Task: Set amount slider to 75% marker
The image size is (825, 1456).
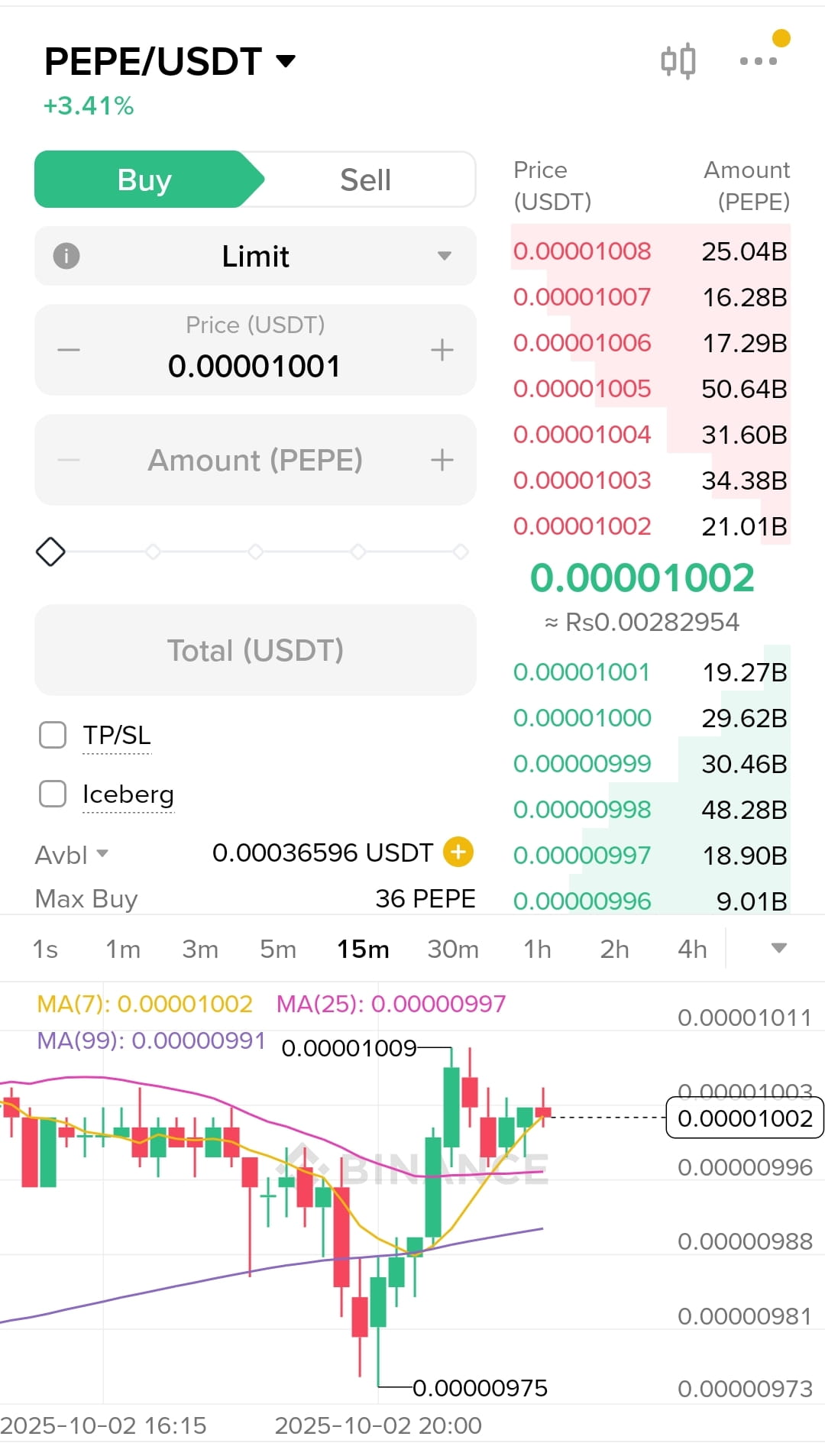Action: pos(358,552)
